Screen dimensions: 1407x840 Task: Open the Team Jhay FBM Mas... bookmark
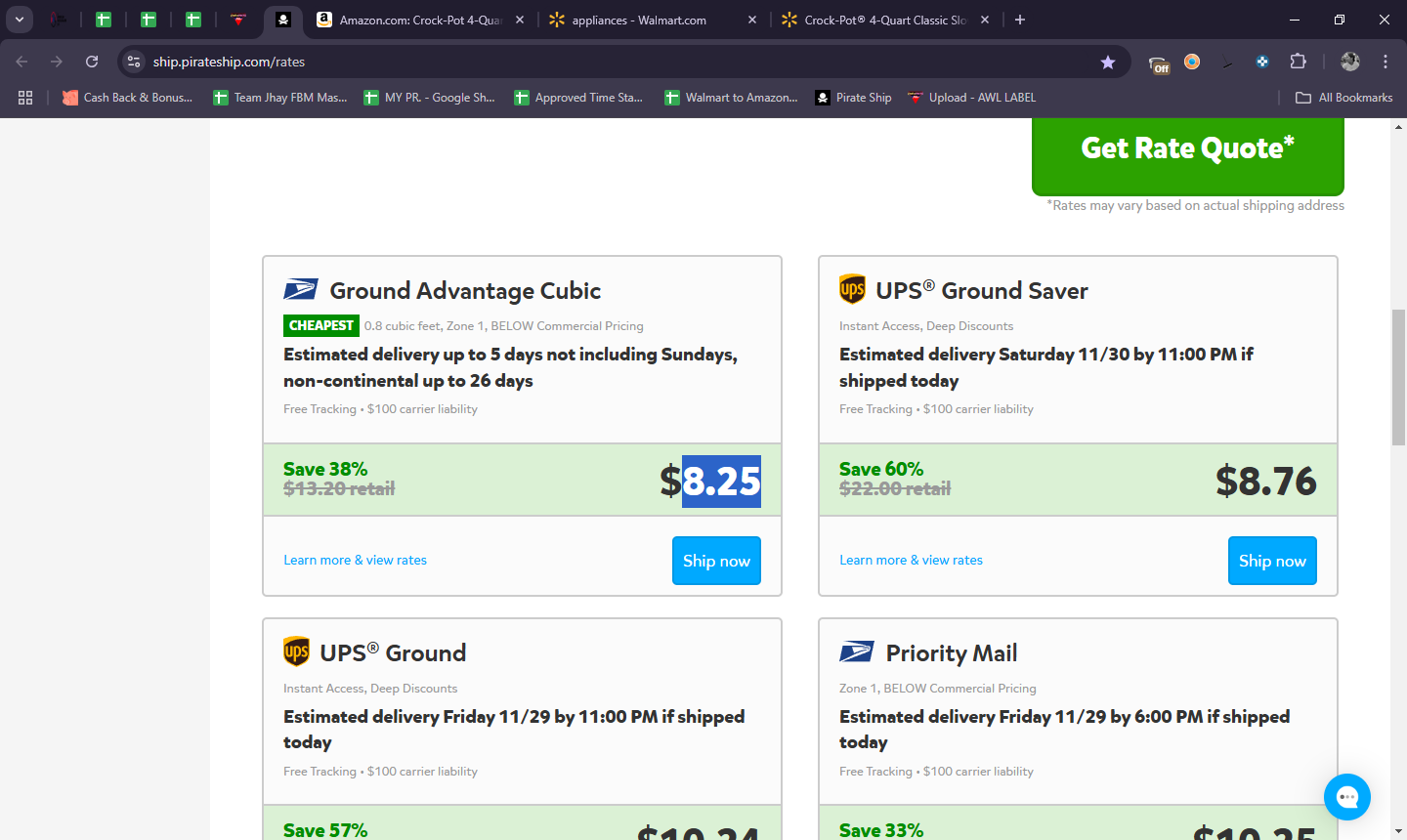click(280, 98)
